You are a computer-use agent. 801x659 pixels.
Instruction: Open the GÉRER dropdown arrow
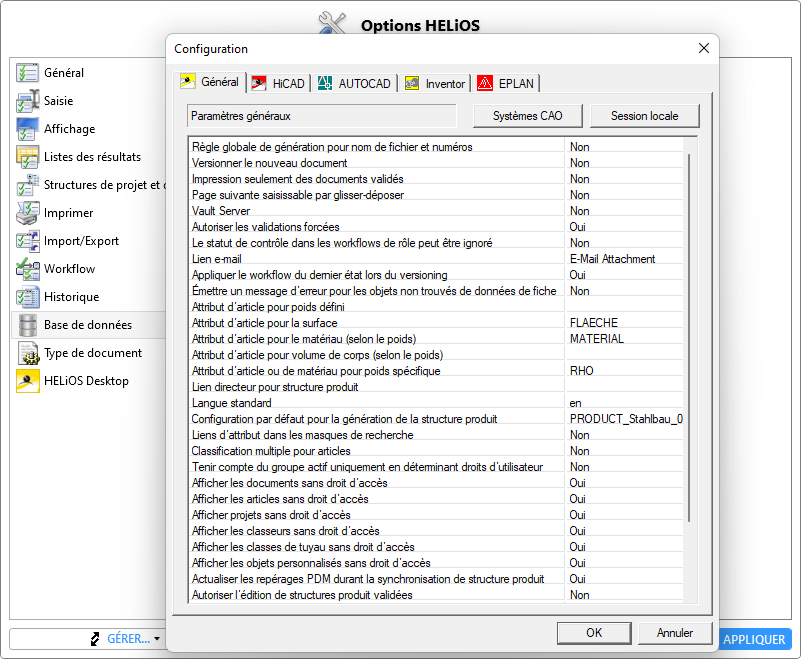pos(157,639)
